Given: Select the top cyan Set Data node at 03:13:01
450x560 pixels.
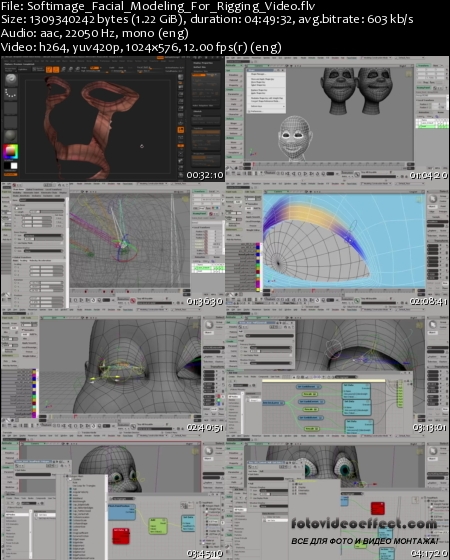Looking at the screenshot, I should pos(356,391).
